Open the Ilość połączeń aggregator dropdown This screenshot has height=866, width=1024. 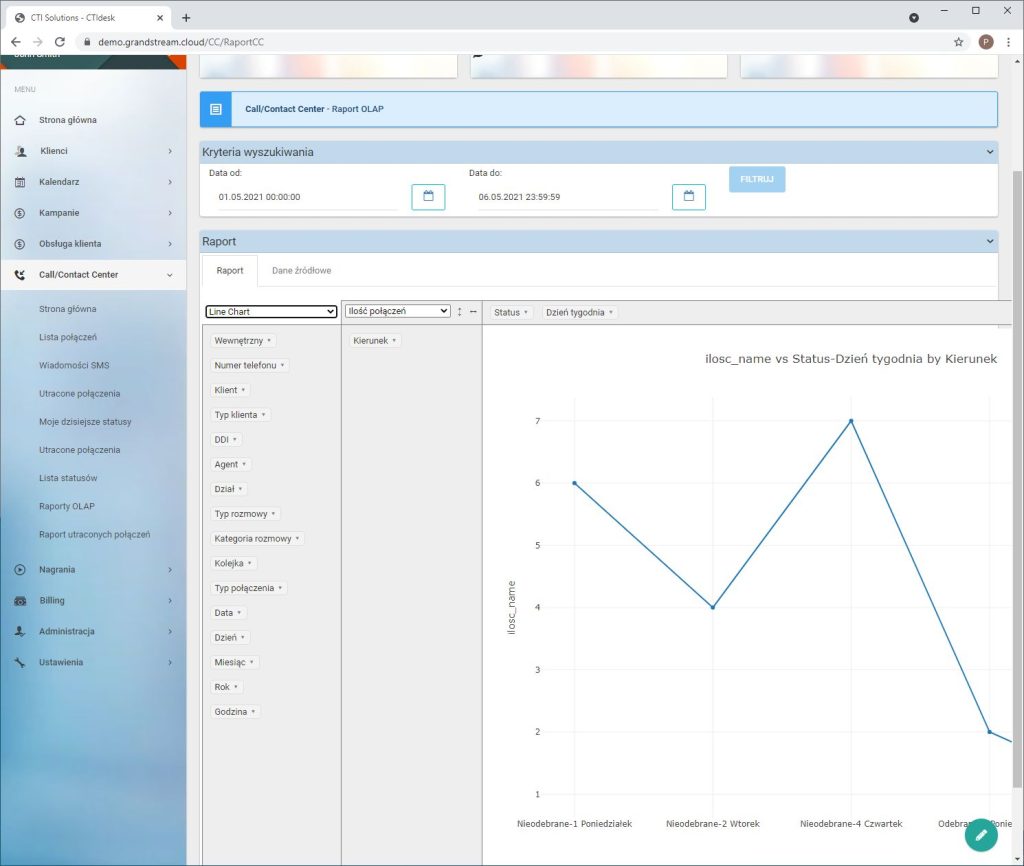pos(397,311)
